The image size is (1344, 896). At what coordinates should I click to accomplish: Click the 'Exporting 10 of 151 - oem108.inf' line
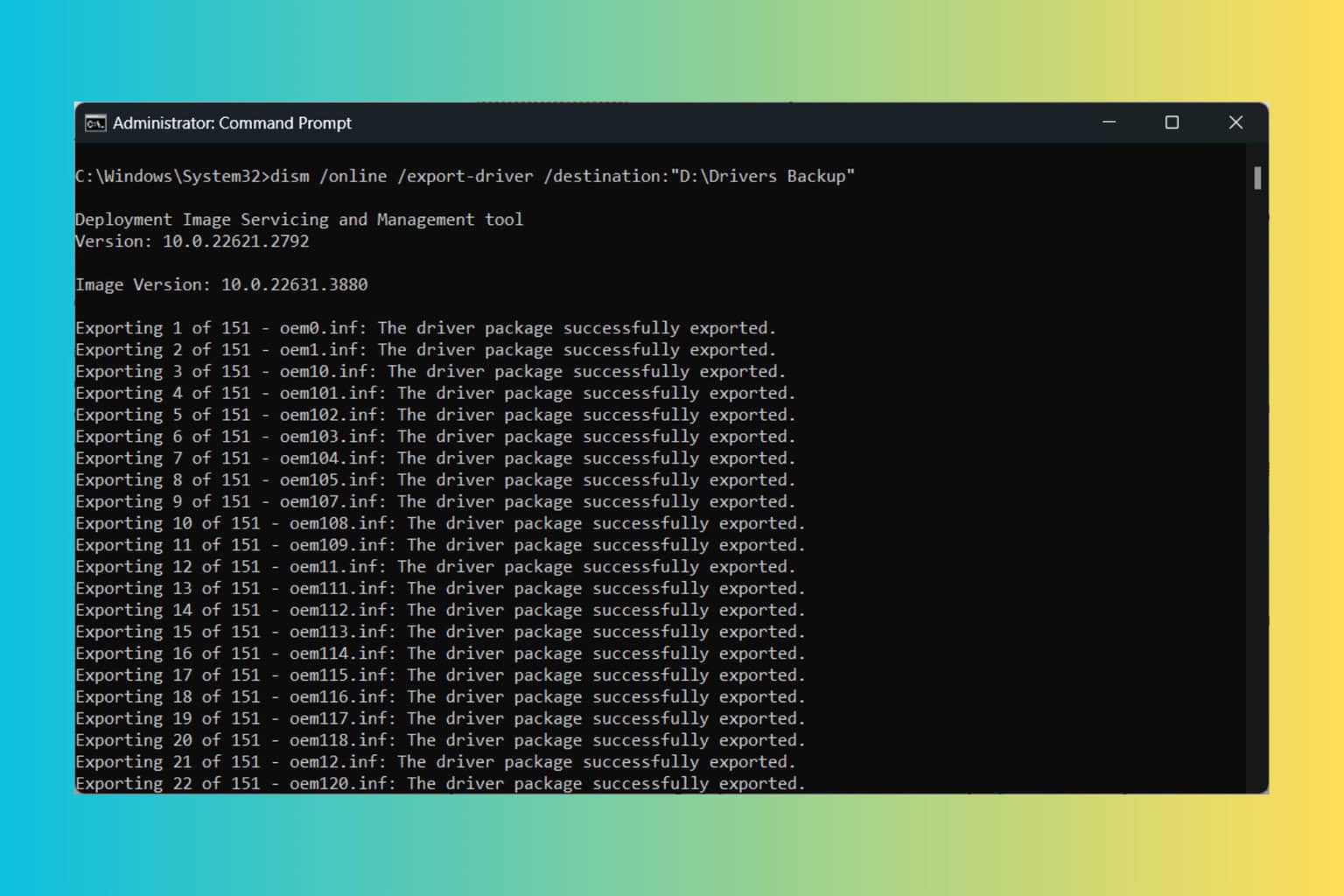pyautogui.click(x=440, y=523)
